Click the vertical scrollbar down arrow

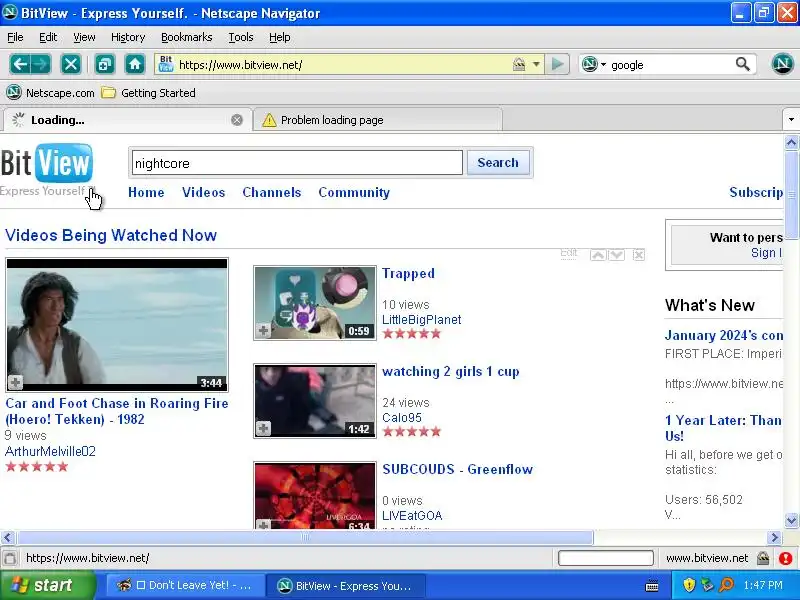coord(791,520)
